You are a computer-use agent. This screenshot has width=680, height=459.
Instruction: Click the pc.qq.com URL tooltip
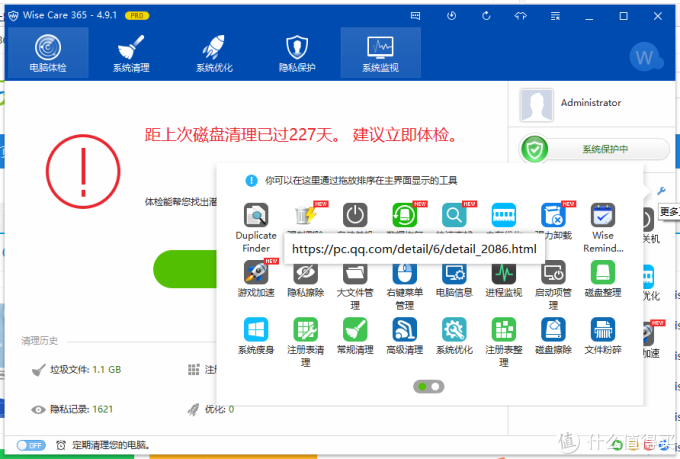414,249
